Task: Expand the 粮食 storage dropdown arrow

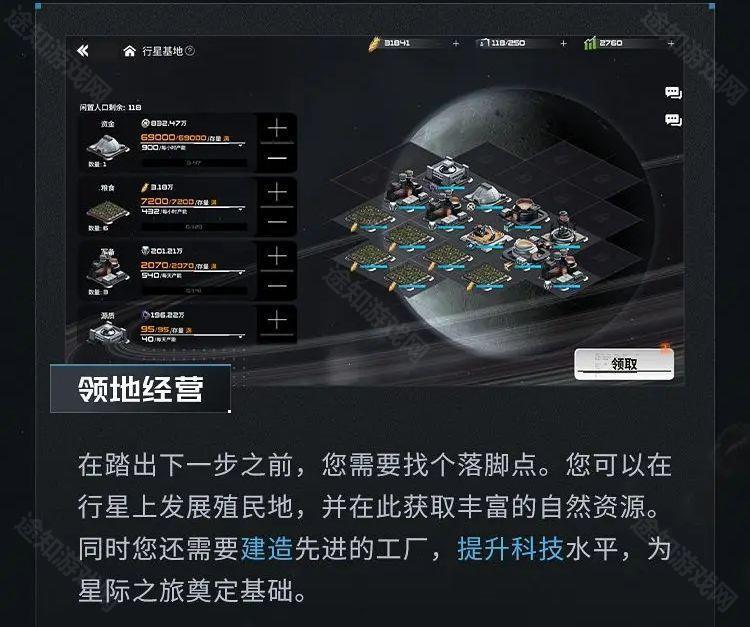Action: click(241, 210)
